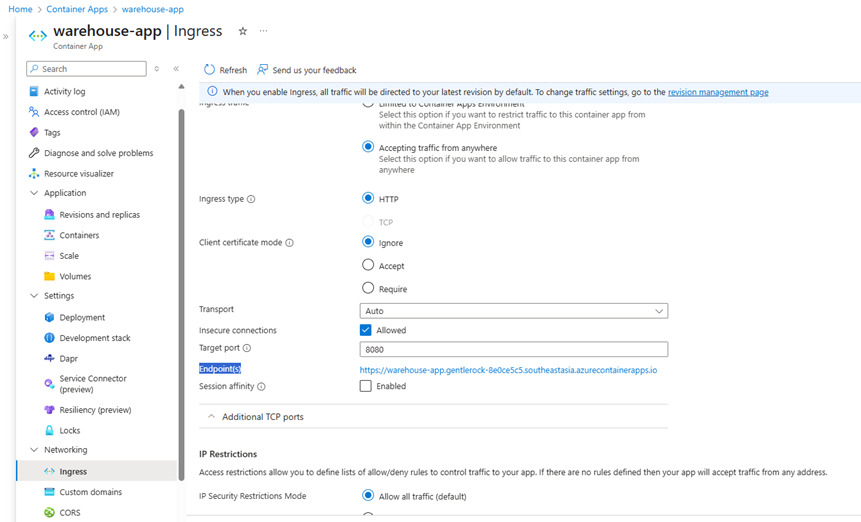
Task: Enable Session affinity checkbox
Action: click(366, 386)
